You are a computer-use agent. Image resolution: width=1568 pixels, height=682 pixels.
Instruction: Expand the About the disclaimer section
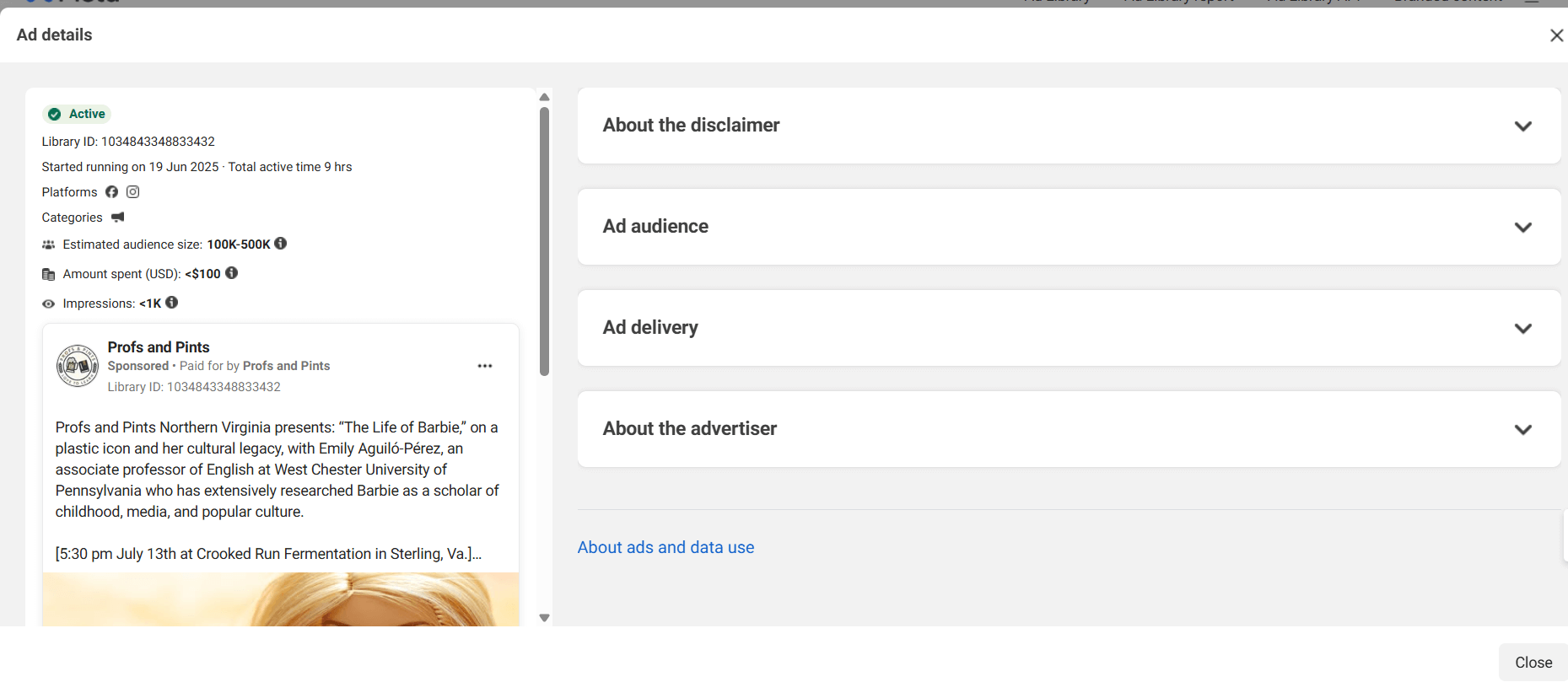click(1069, 126)
